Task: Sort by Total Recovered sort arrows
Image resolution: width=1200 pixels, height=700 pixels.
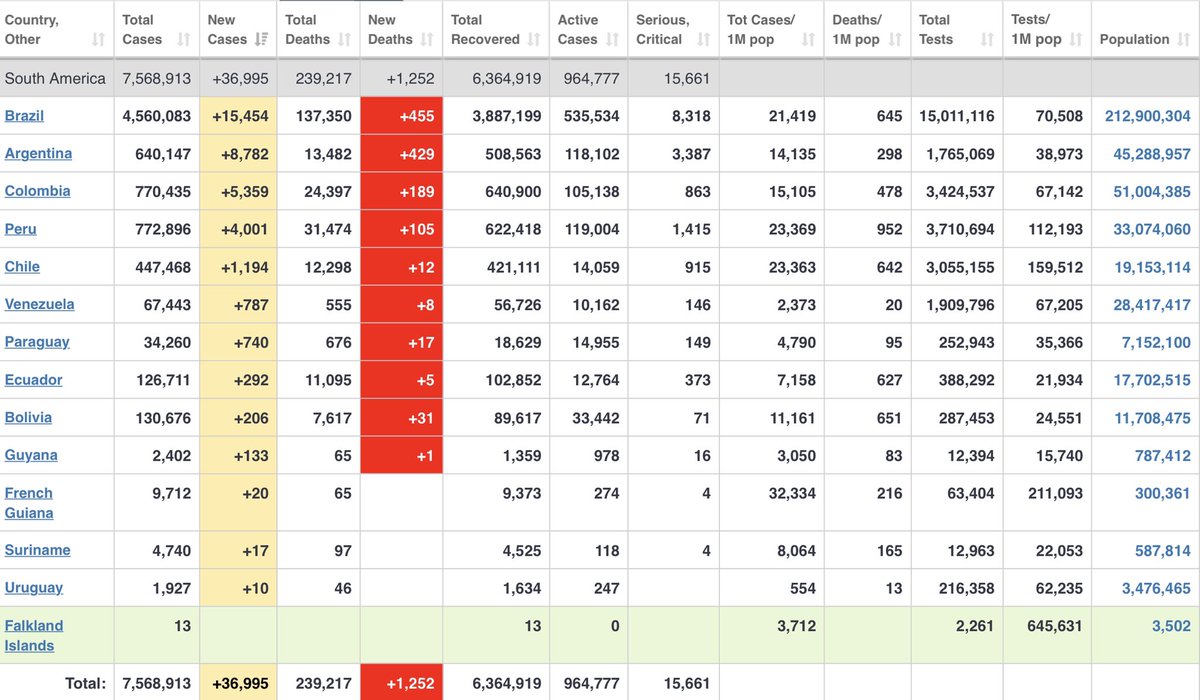Action: [x=534, y=40]
